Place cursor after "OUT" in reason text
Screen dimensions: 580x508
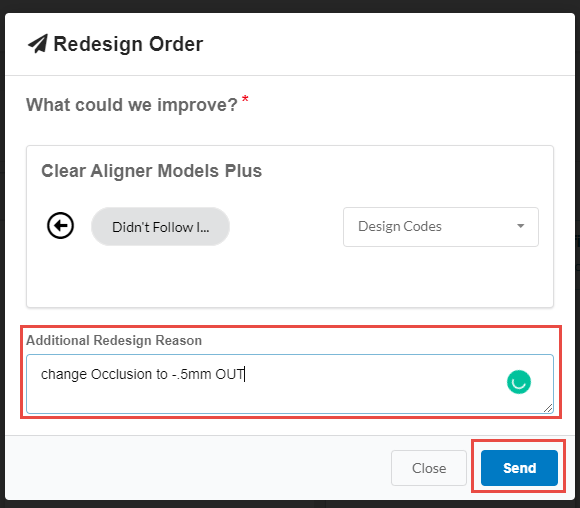(x=245, y=374)
